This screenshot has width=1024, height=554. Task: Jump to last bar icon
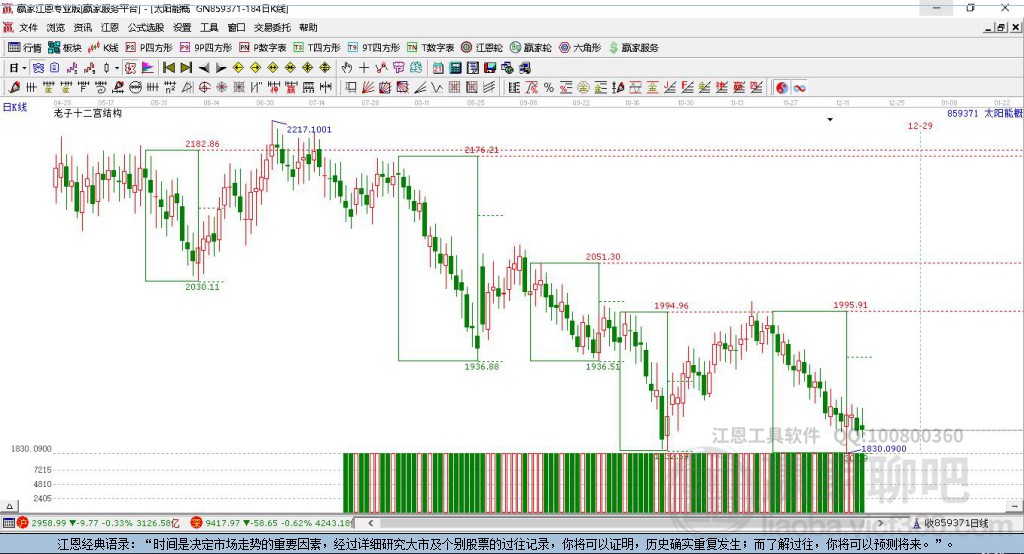point(186,68)
